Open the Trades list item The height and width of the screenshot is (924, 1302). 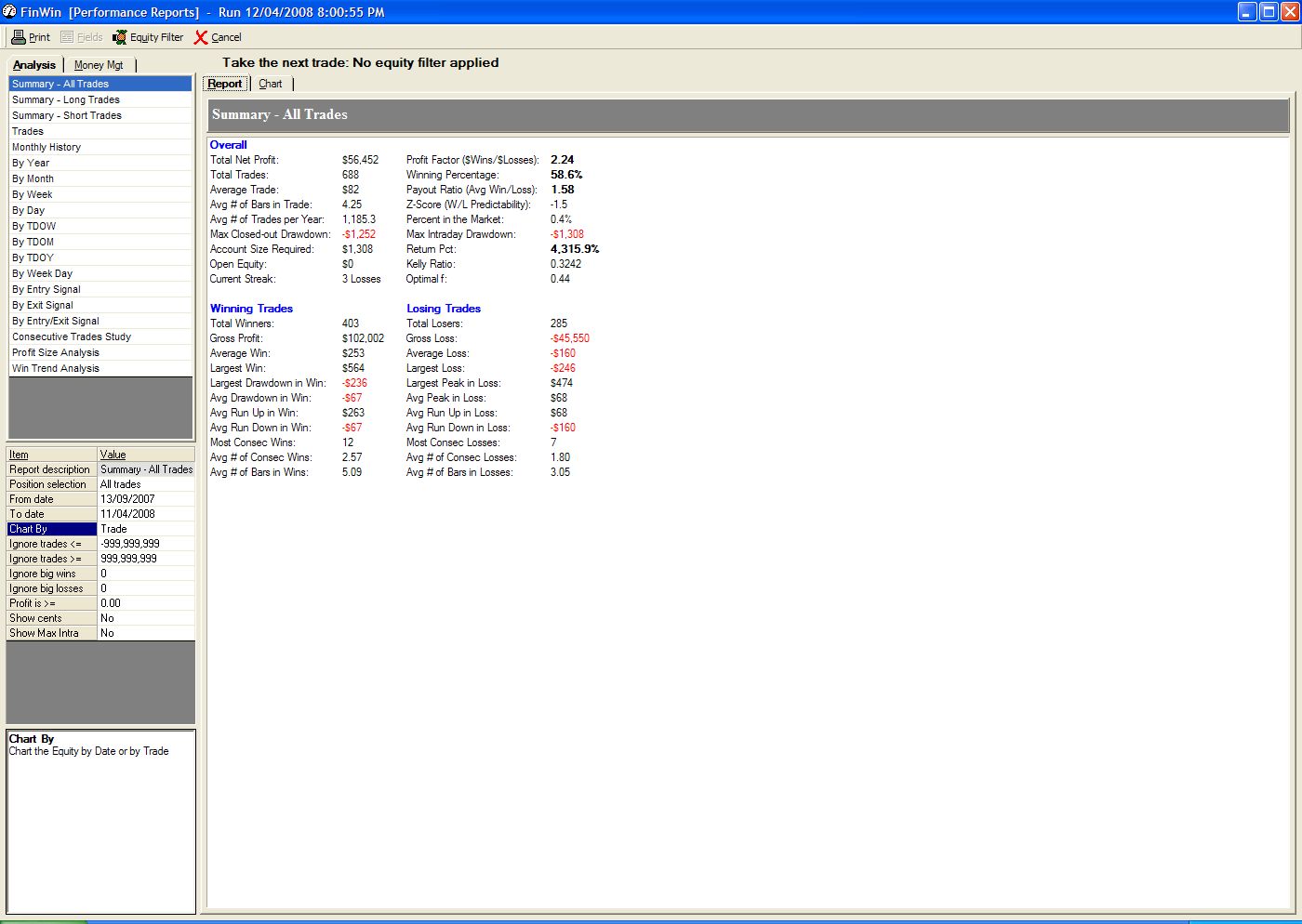pyautogui.click(x=100, y=131)
